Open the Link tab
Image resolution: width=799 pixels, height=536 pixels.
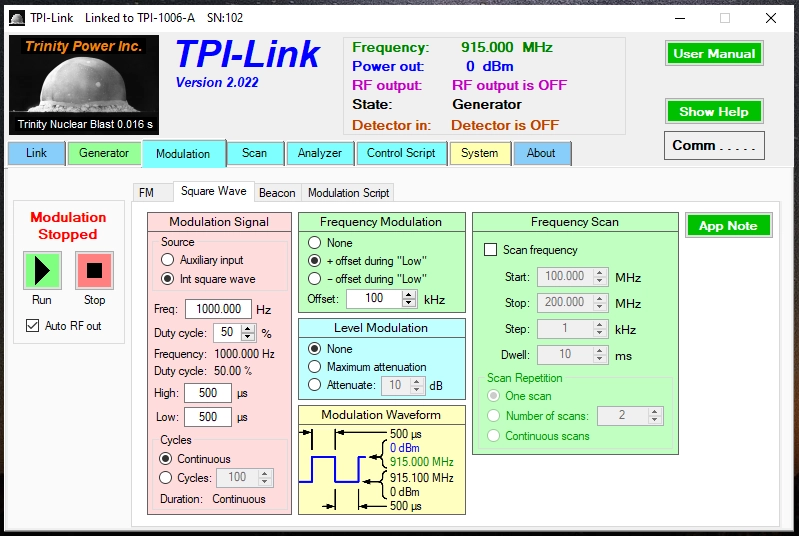click(36, 153)
